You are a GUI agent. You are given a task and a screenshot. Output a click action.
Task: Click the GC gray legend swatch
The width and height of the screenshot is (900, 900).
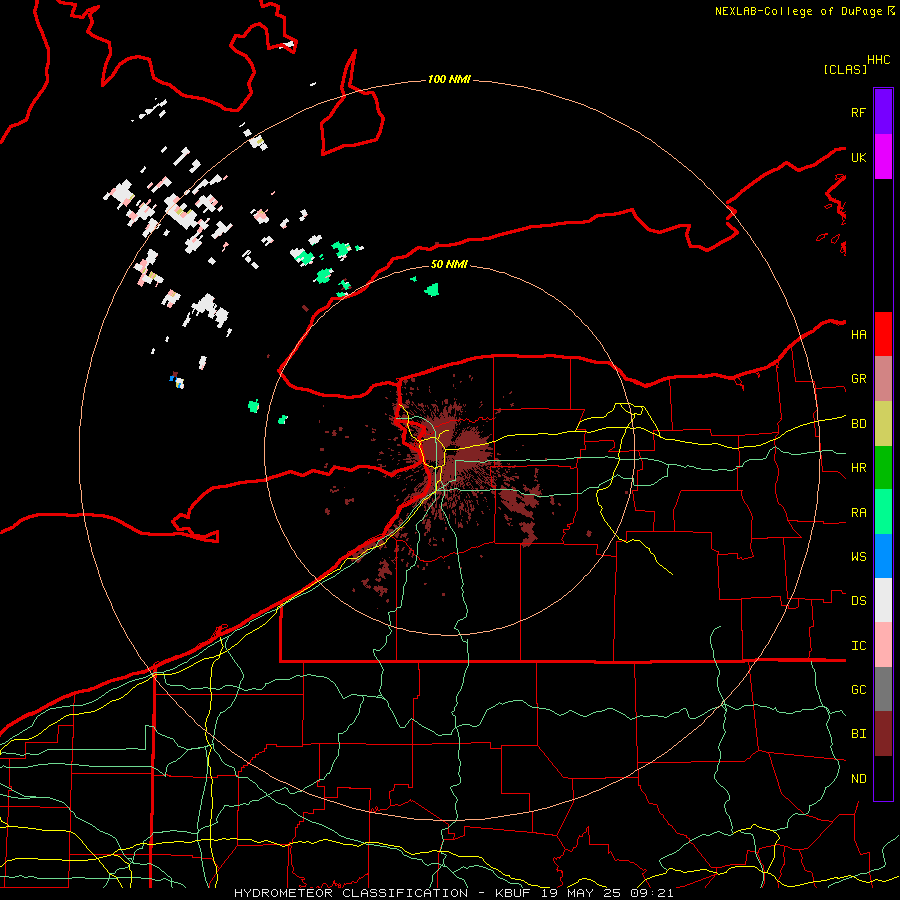coord(883,689)
